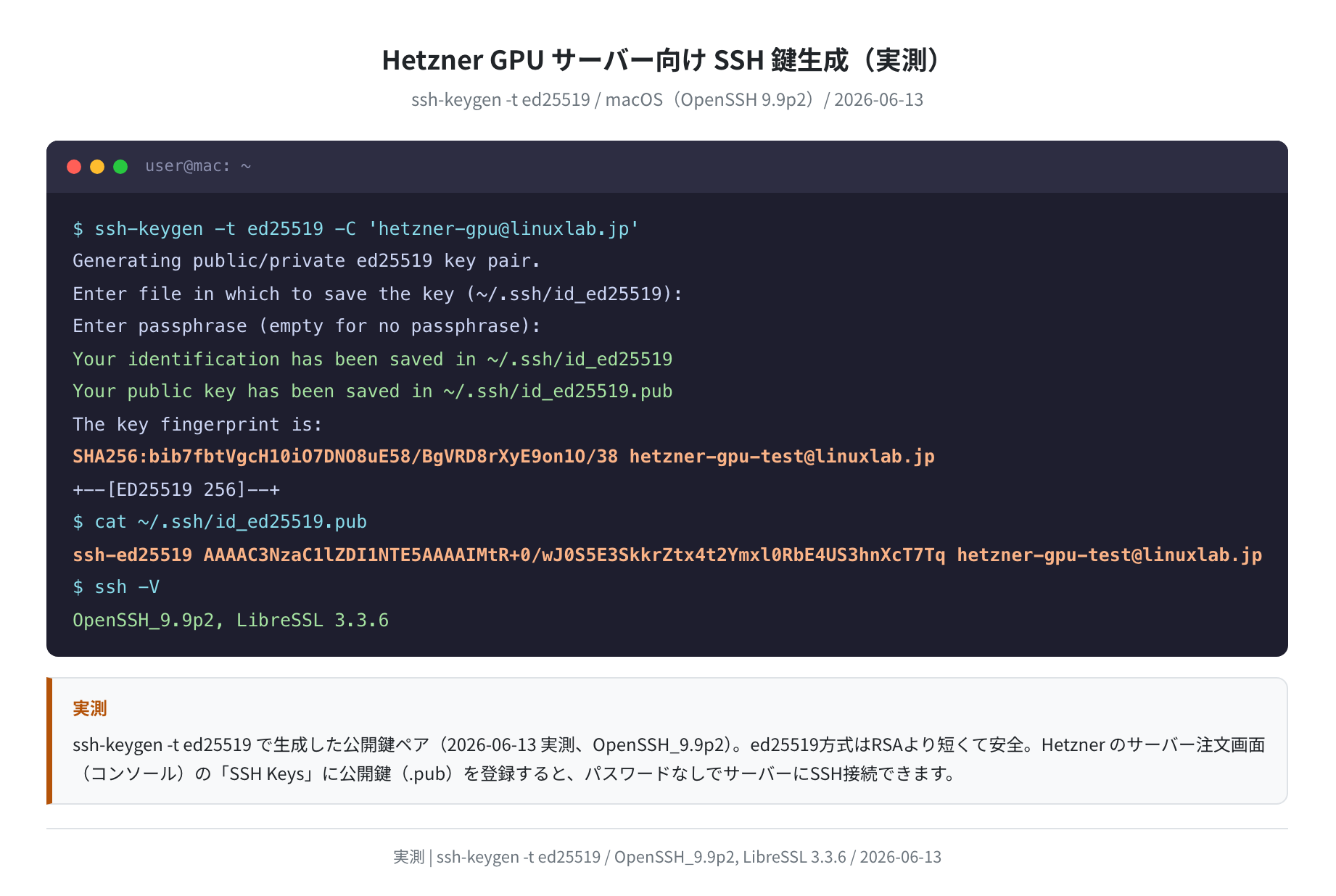This screenshot has width=1336, height=896.
Task: Click the '$ ssh -V' command line
Action: pos(116,587)
